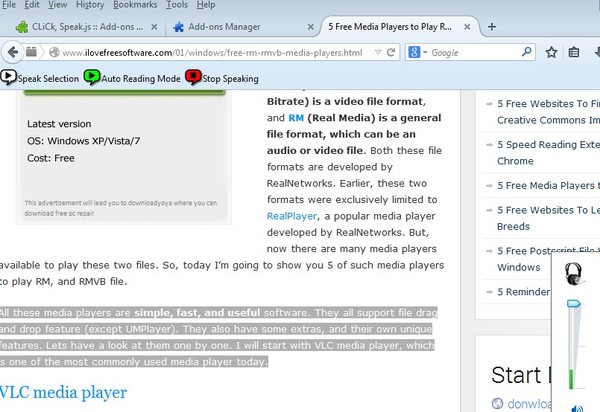Click the donwload link under Start heading
The height and width of the screenshot is (412, 600).
pyautogui.click(x=530, y=404)
